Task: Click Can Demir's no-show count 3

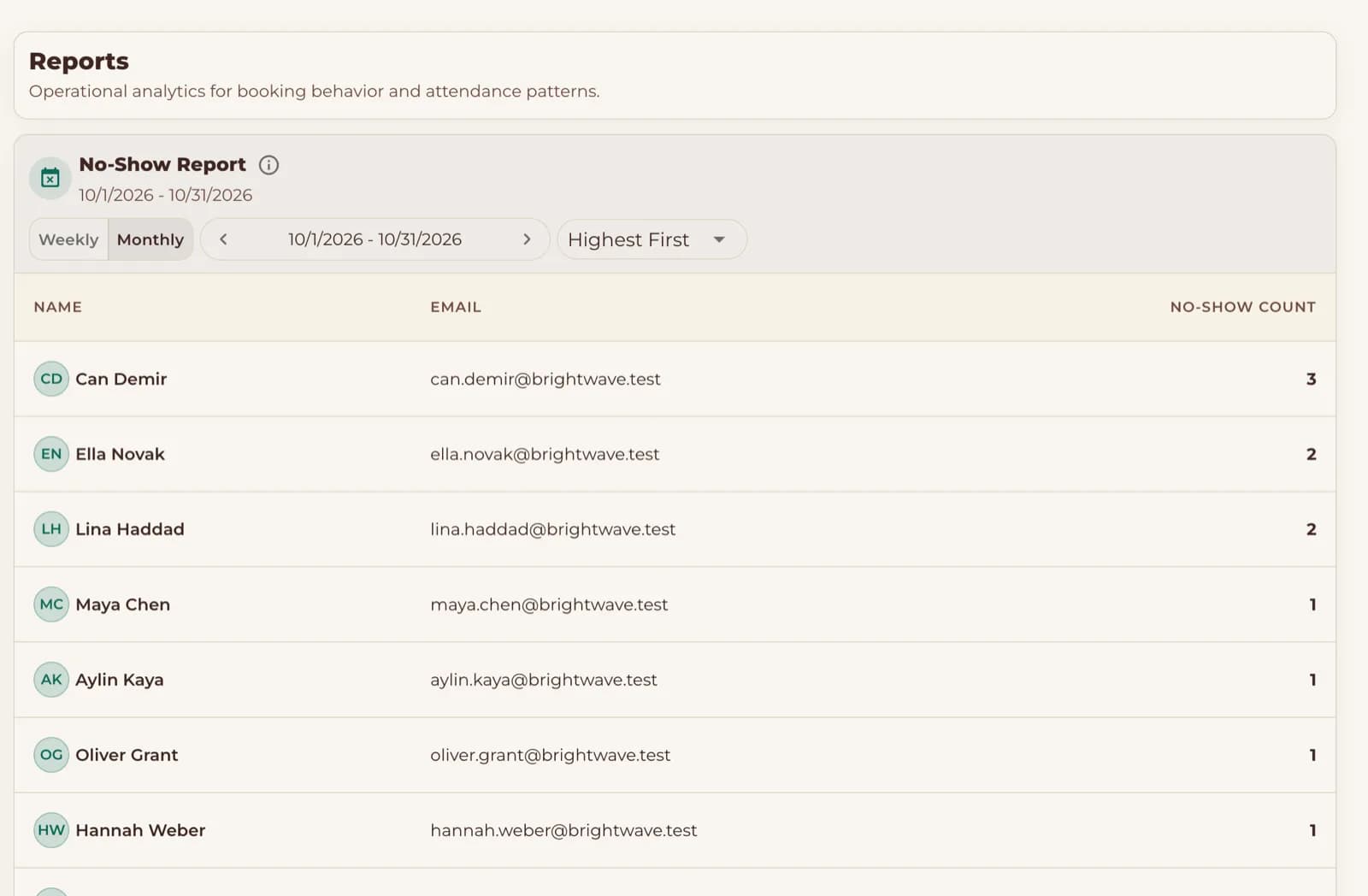Action: click(x=1311, y=379)
